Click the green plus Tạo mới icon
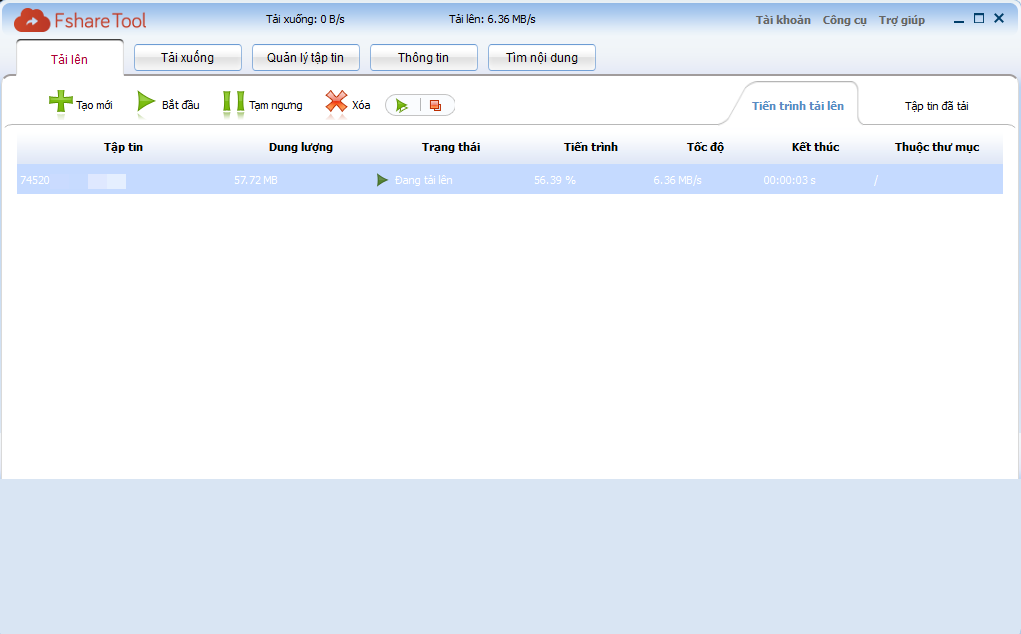 [61, 102]
